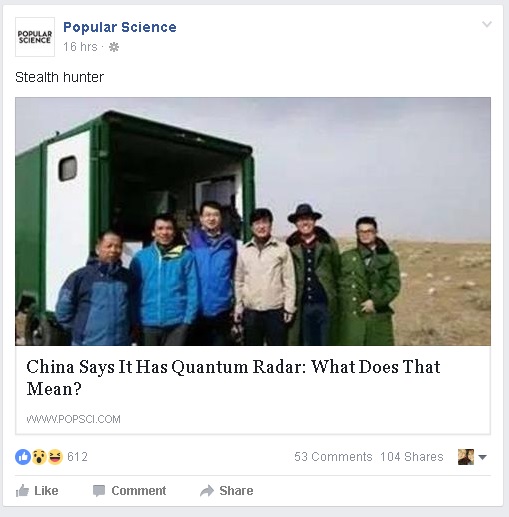Expand the post-as identity dropdown arrow
This screenshot has height=517, width=509.
482,457
